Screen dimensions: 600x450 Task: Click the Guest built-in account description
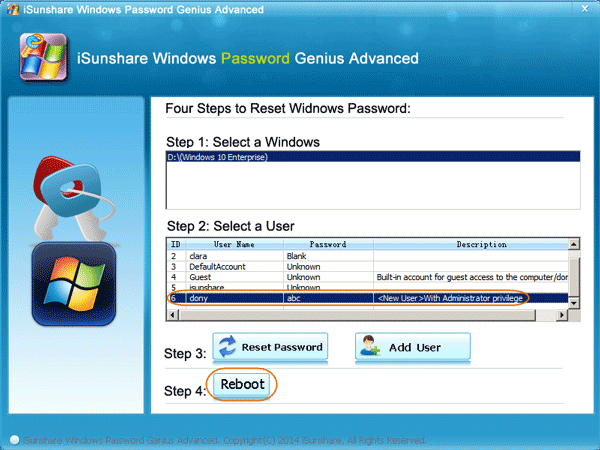[472, 277]
